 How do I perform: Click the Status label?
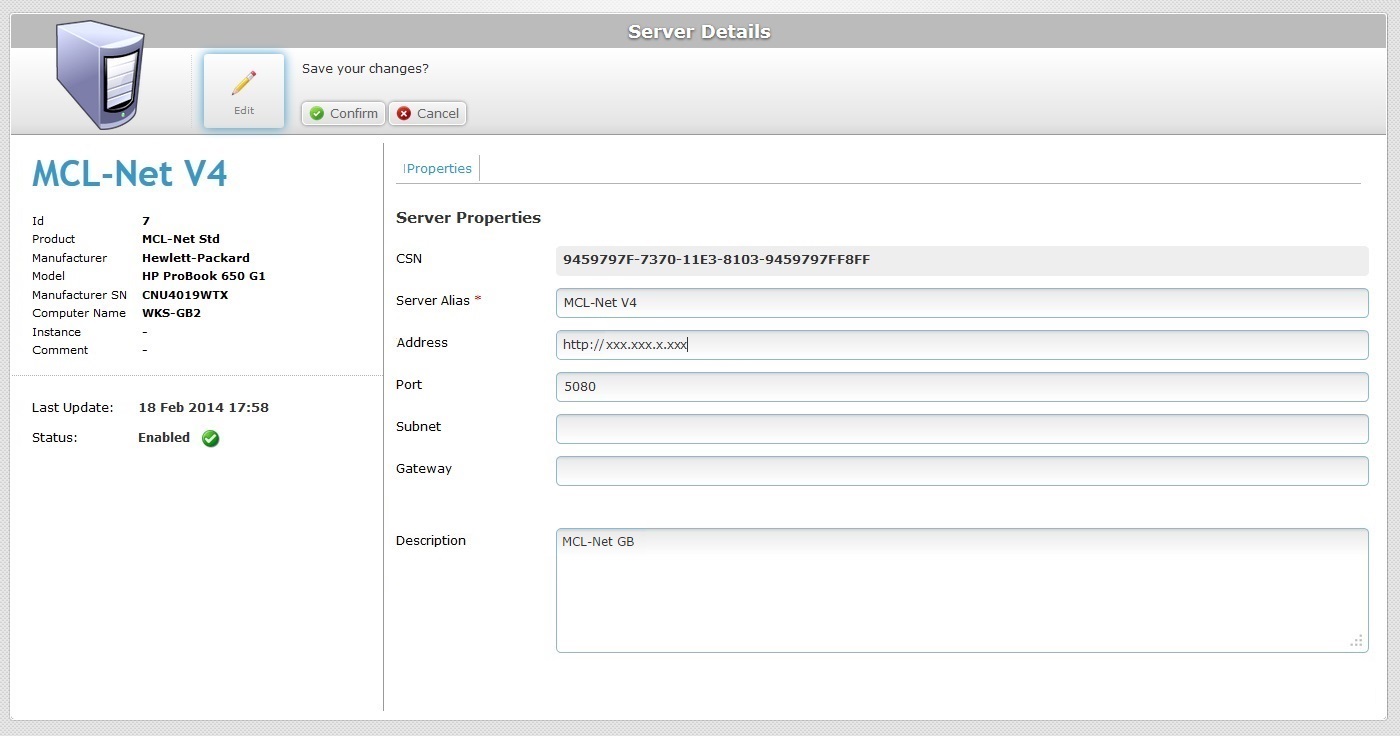point(54,438)
